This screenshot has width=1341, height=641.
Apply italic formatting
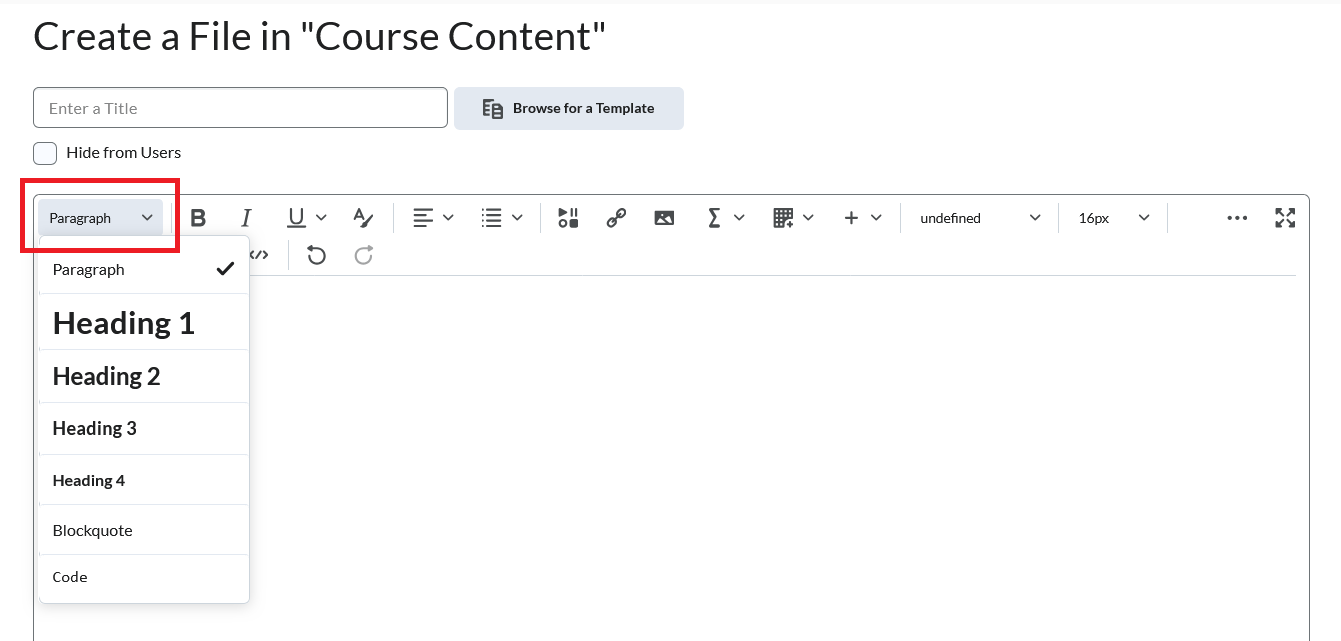pos(246,218)
